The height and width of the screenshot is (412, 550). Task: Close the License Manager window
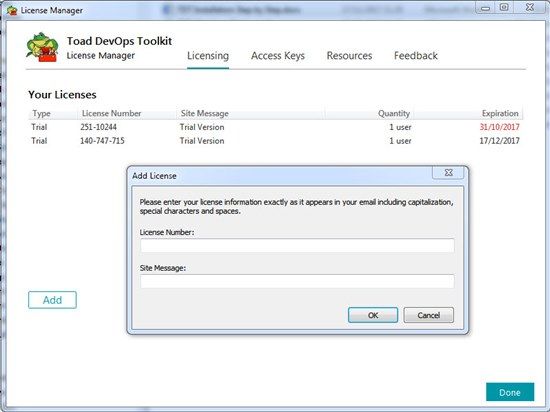pos(530,8)
